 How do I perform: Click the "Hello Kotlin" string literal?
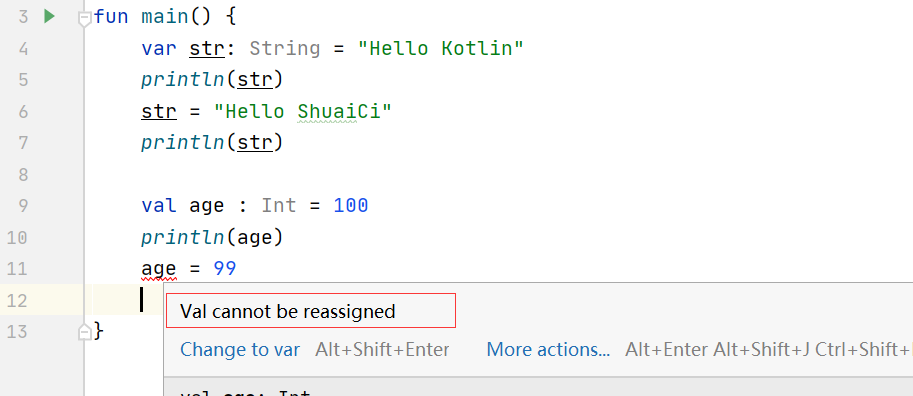pyautogui.click(x=441, y=48)
